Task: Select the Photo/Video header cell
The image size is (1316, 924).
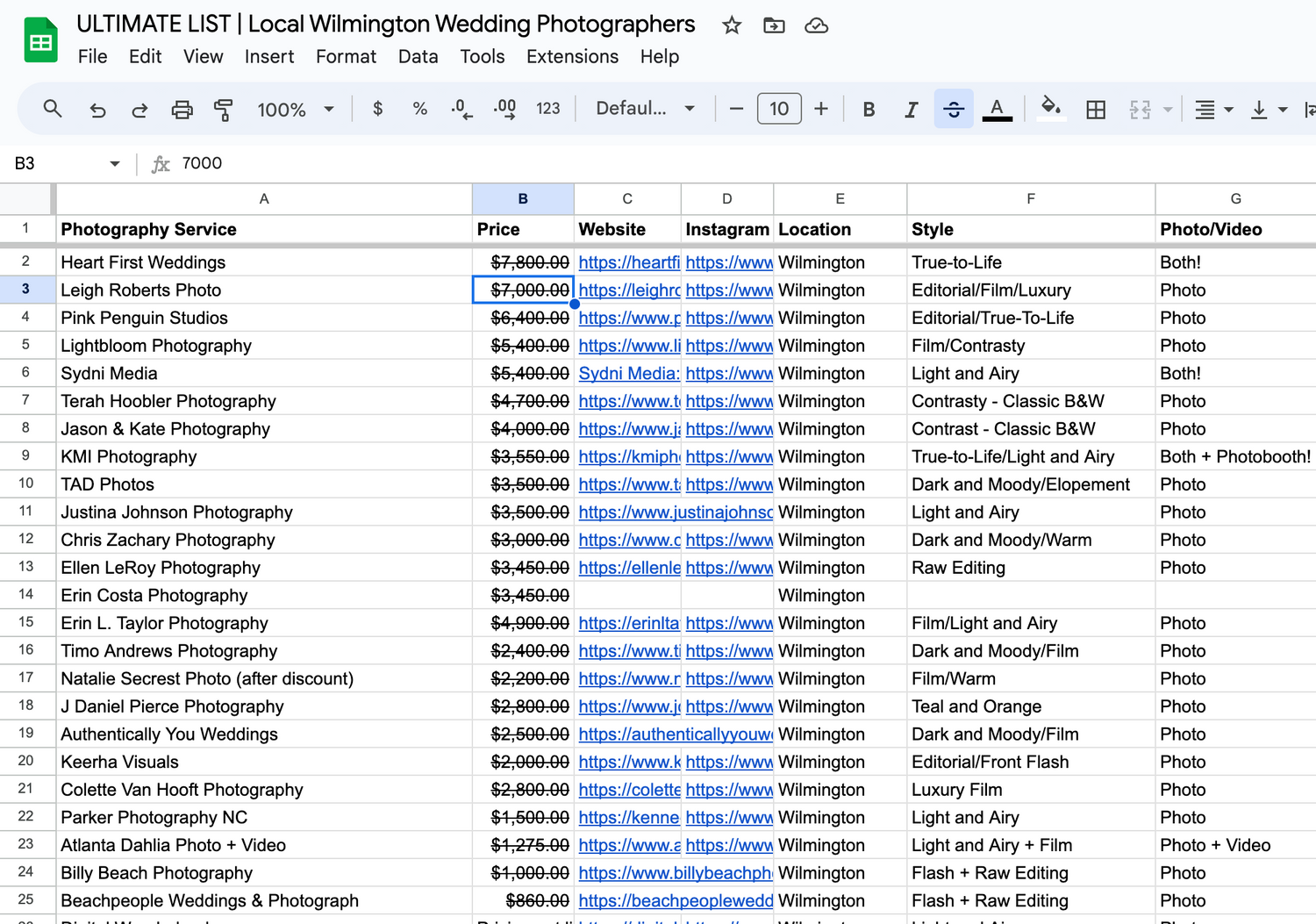Action: (x=1235, y=230)
